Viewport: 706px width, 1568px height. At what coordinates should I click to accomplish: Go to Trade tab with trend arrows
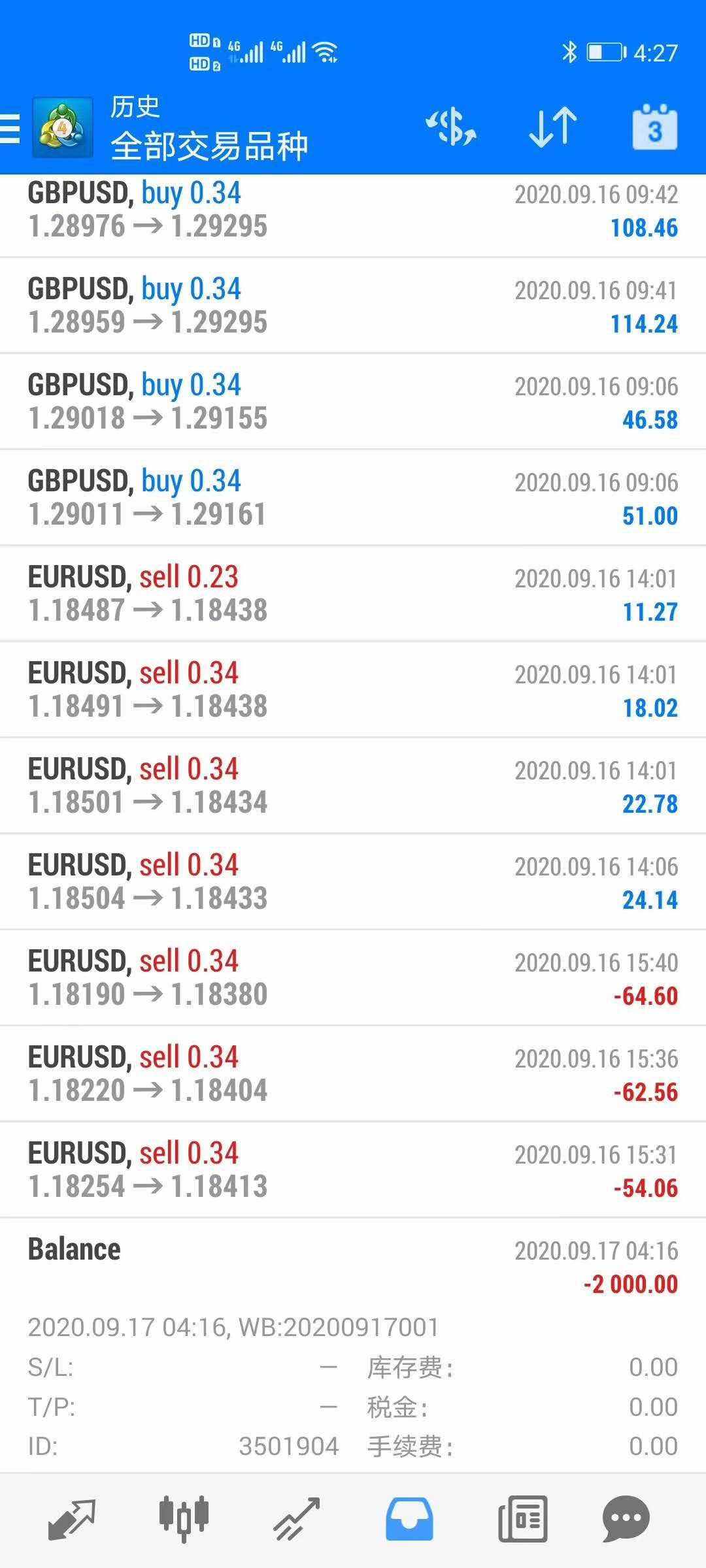pyautogui.click(x=296, y=1519)
